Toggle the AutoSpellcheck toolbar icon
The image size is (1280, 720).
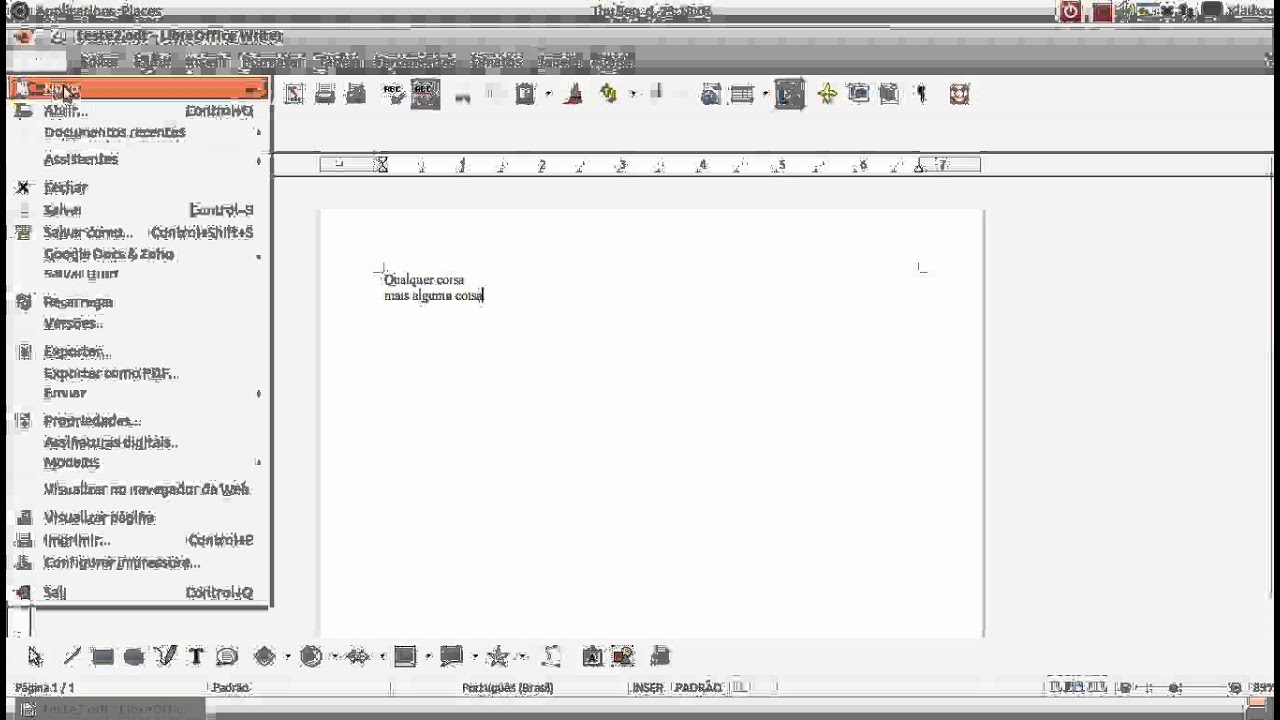click(425, 94)
